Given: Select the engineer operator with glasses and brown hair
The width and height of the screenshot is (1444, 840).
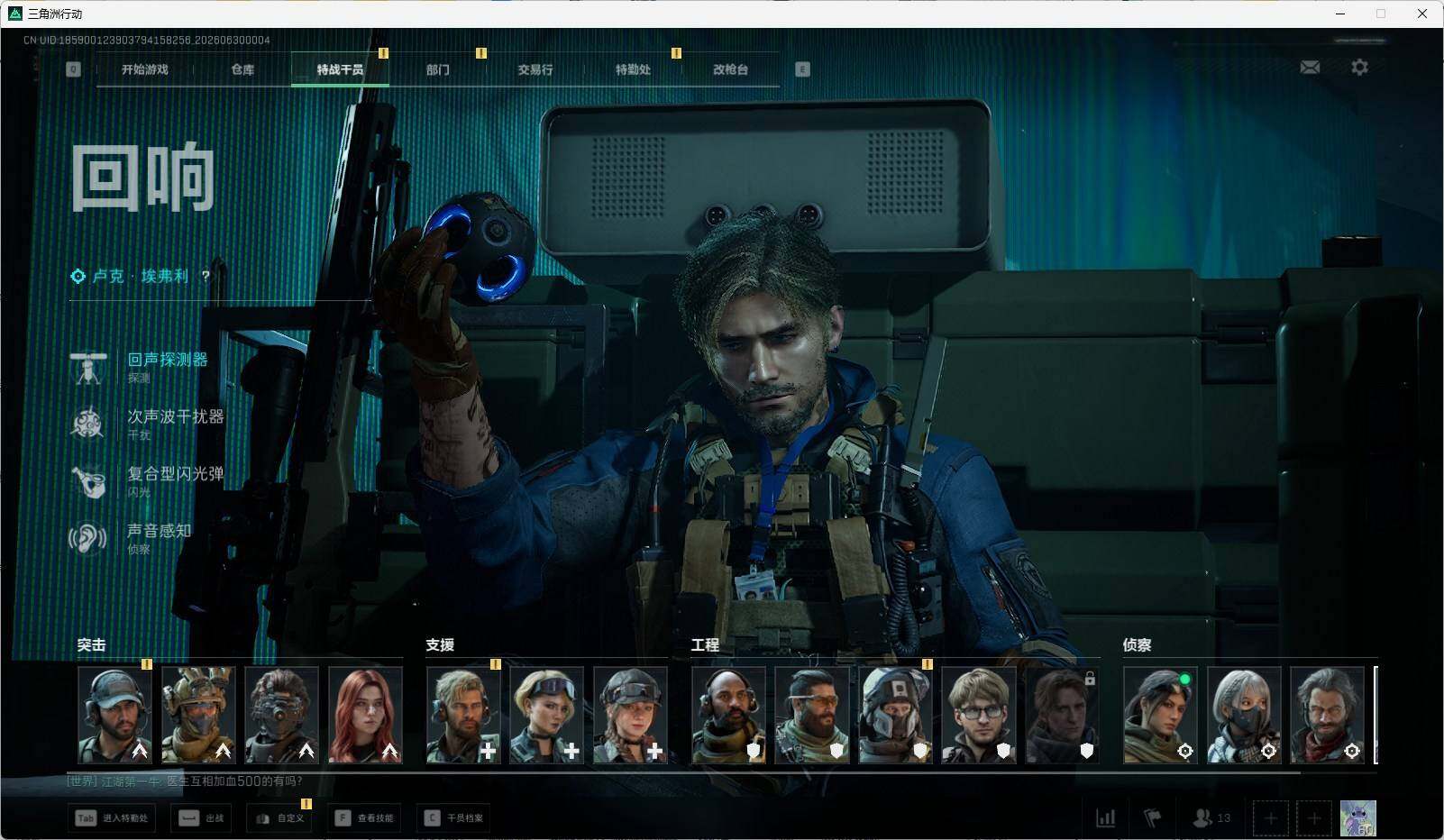Looking at the screenshot, I should (979, 715).
